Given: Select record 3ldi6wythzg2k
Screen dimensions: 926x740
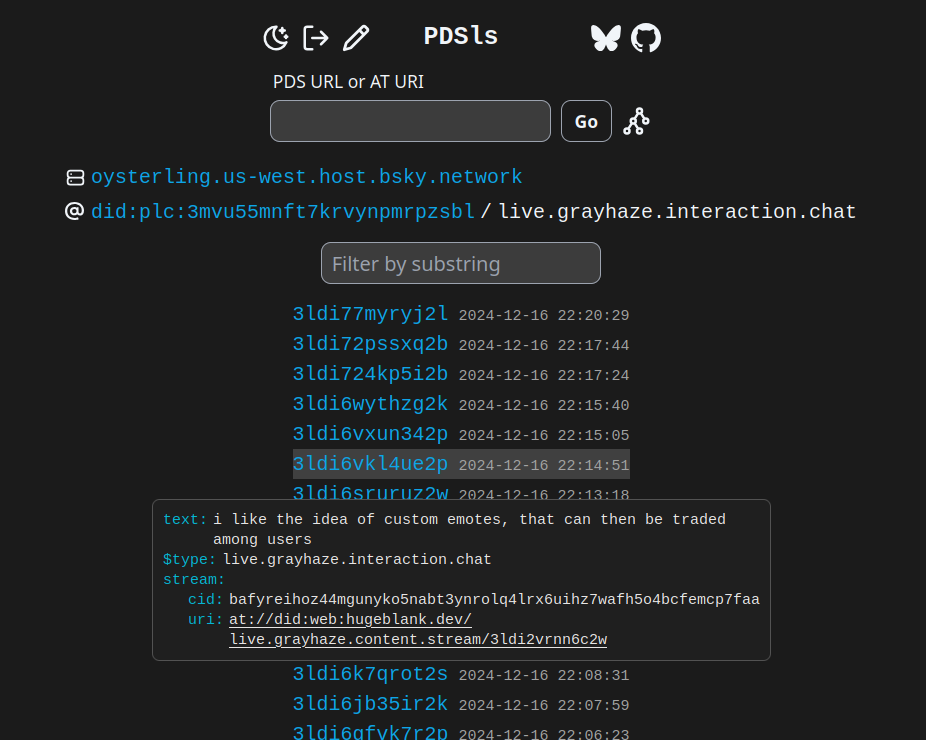Looking at the screenshot, I should 370,405.
